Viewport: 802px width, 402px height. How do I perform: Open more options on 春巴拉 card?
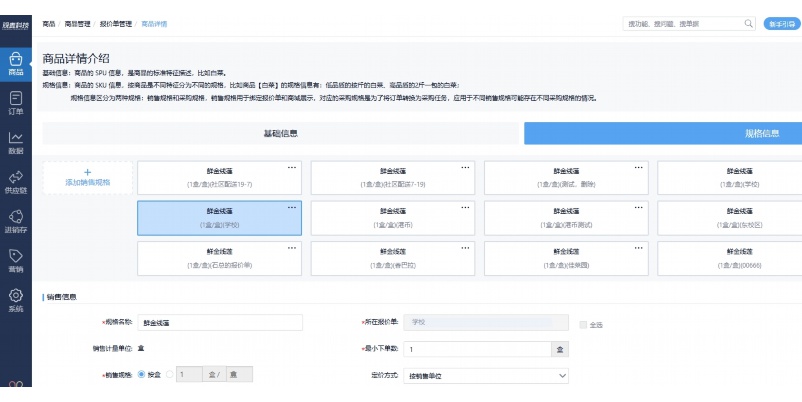tap(465, 248)
